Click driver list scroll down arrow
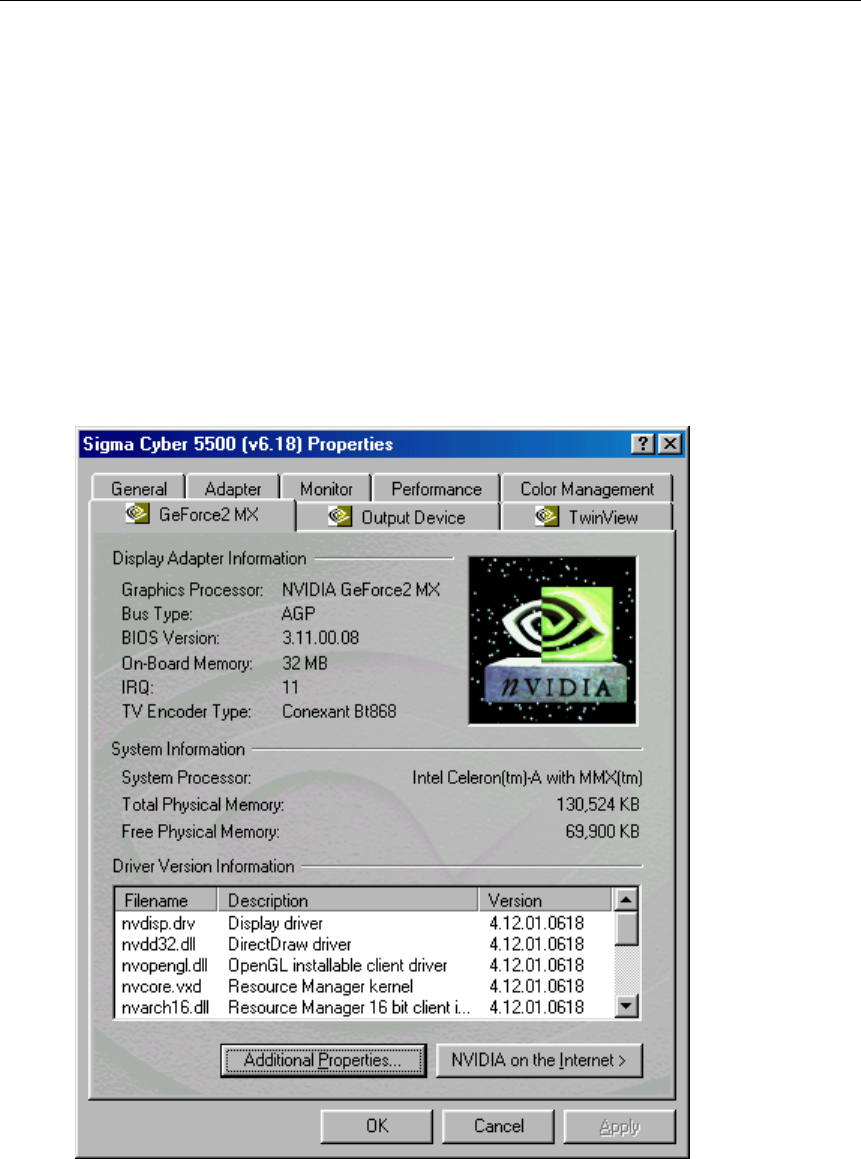Image resolution: width=861 pixels, height=1159 pixels. [626, 1005]
